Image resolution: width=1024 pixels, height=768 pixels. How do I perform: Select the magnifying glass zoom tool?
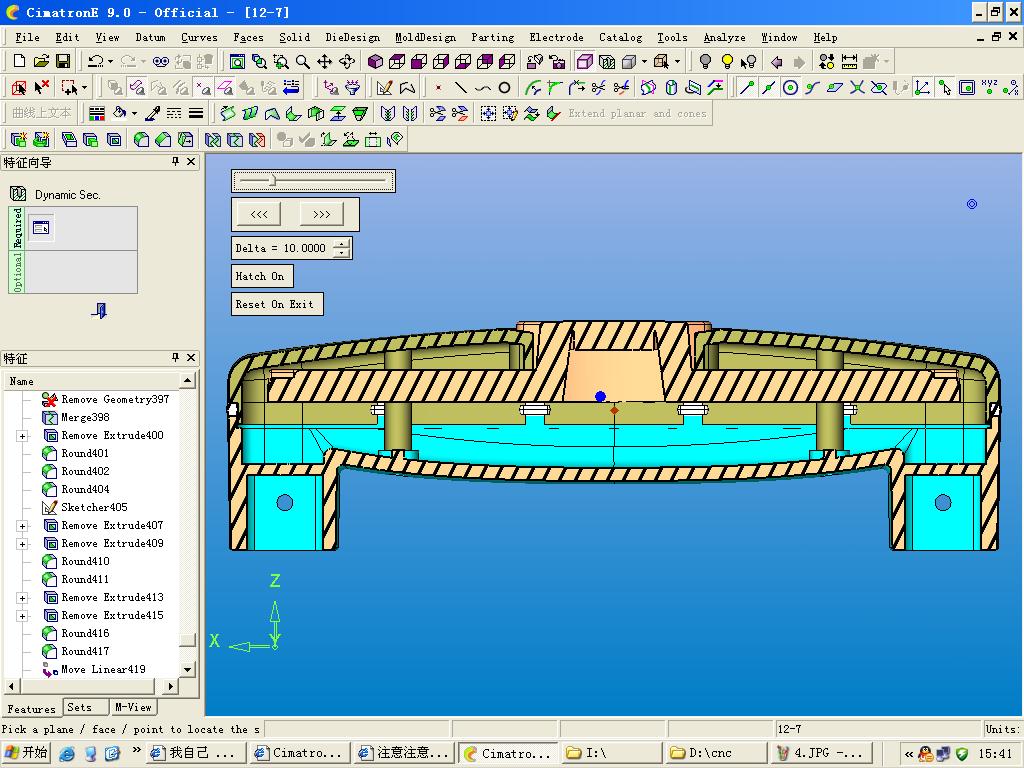(302, 61)
